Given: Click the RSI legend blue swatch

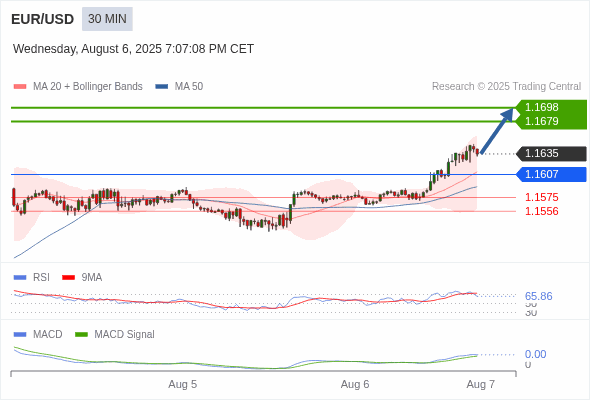Looking at the screenshot, I should pos(20,278).
